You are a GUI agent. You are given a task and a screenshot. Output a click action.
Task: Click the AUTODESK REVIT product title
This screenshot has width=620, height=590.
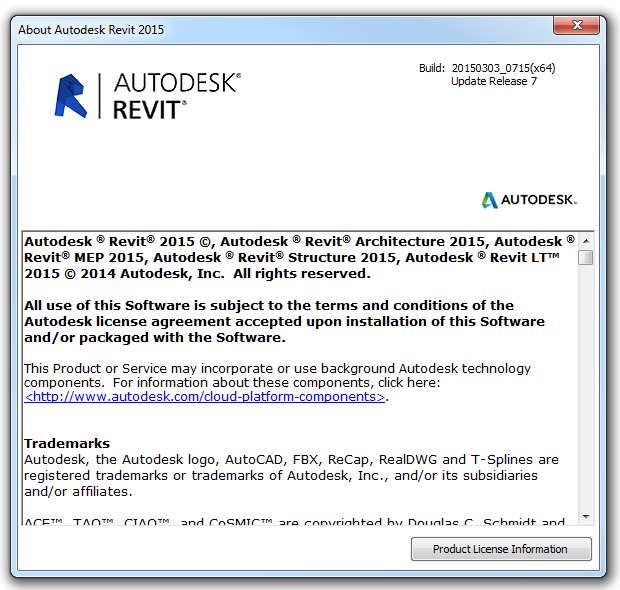(177, 96)
